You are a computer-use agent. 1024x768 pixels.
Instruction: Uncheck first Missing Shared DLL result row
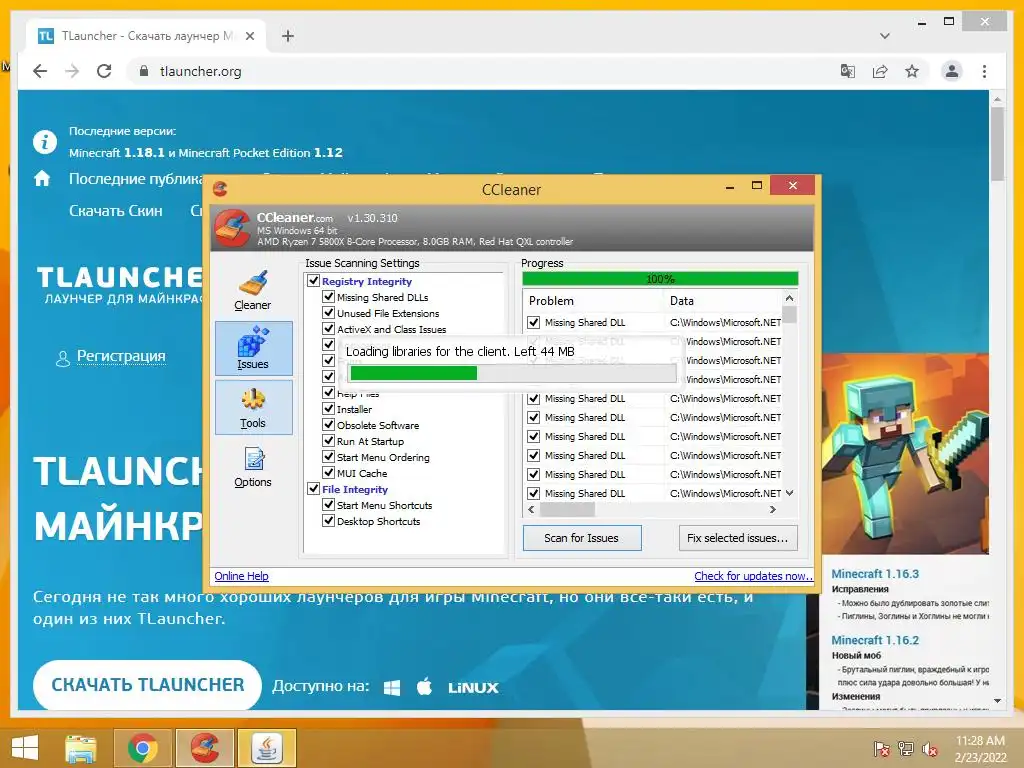(x=534, y=322)
